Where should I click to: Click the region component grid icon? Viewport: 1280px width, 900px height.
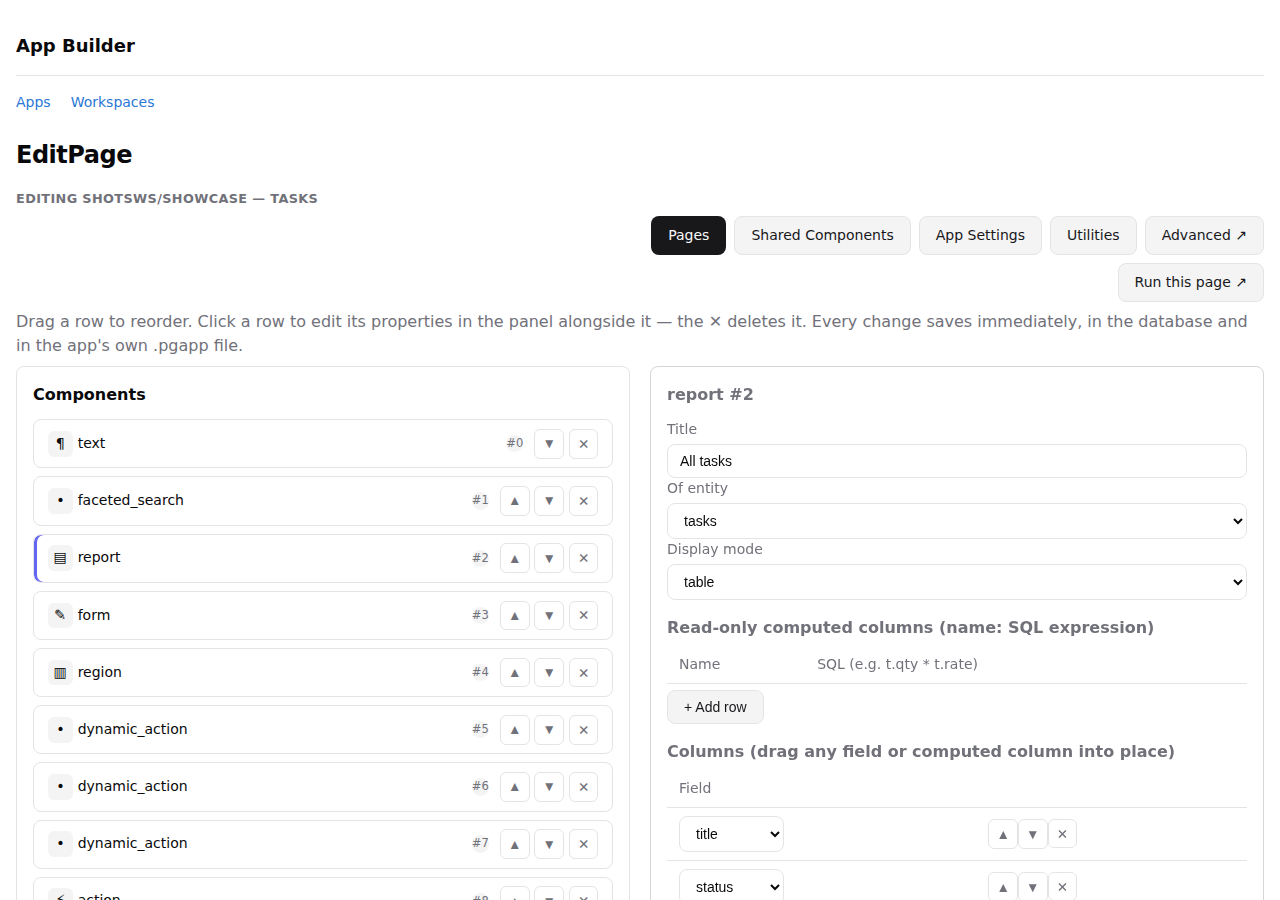60,672
